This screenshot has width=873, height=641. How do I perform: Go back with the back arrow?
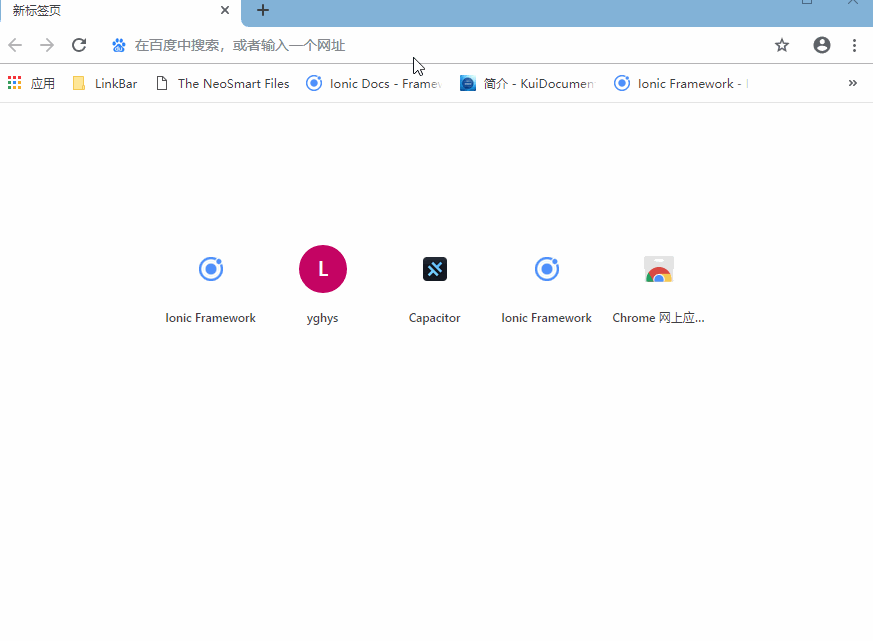[x=15, y=45]
